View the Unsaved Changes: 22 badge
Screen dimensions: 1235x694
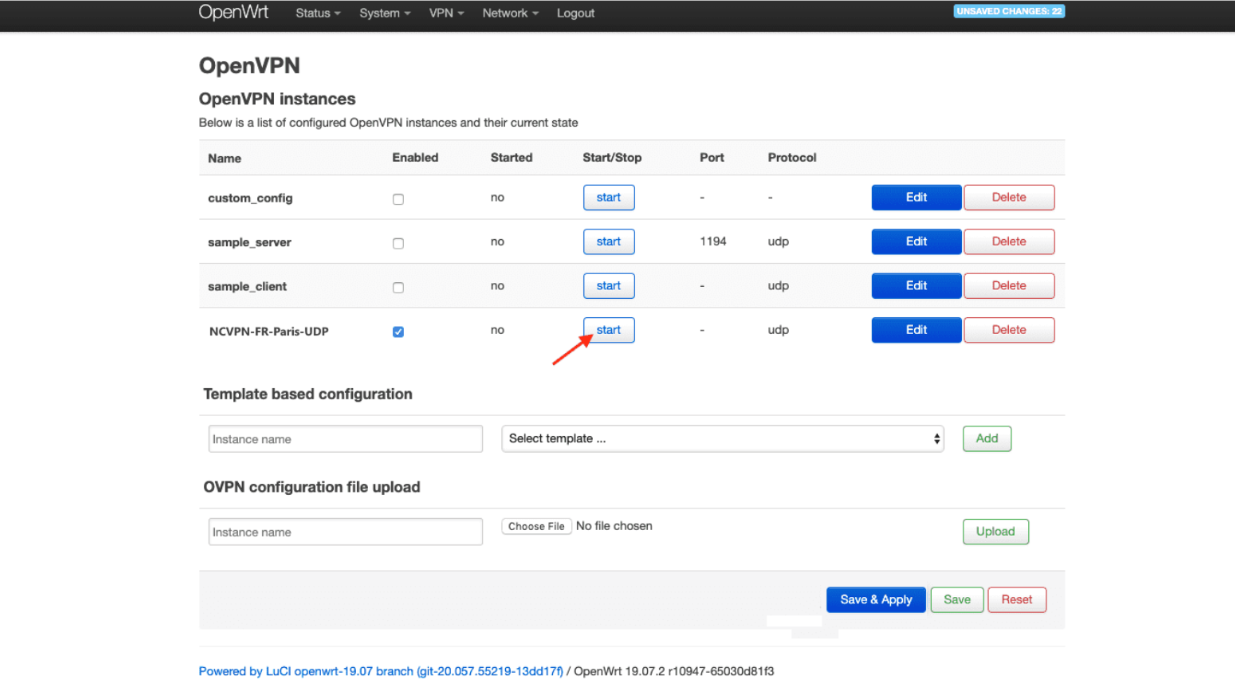coord(1009,12)
